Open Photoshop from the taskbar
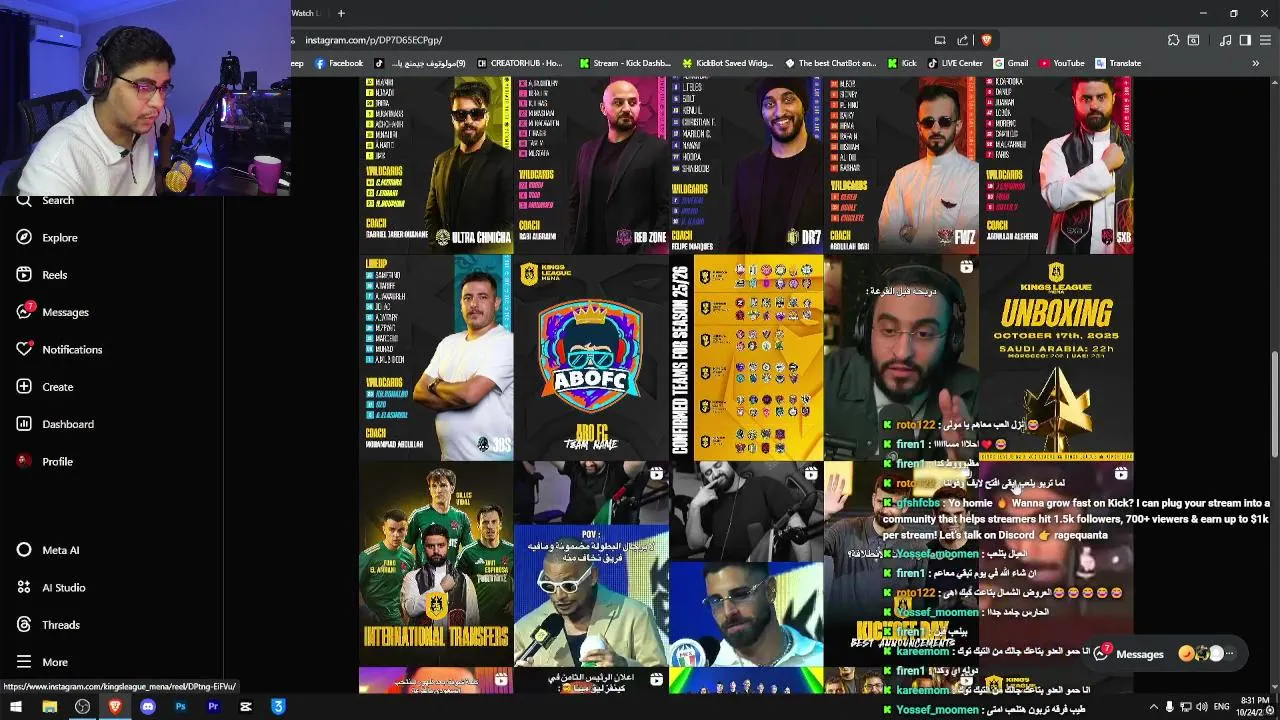Image resolution: width=1280 pixels, height=720 pixels. pyautogui.click(x=180, y=706)
